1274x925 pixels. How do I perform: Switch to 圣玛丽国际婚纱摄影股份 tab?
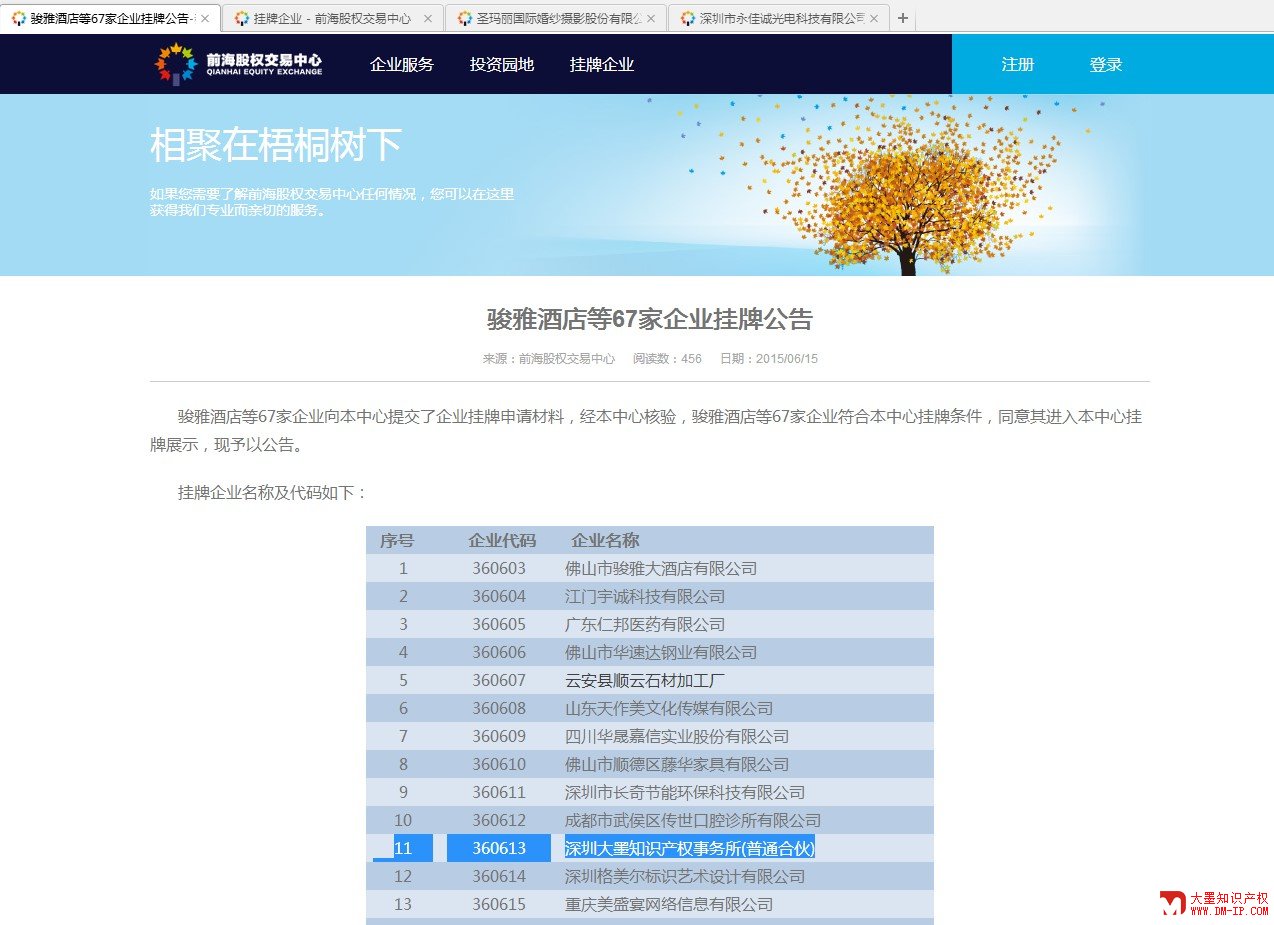(555, 18)
